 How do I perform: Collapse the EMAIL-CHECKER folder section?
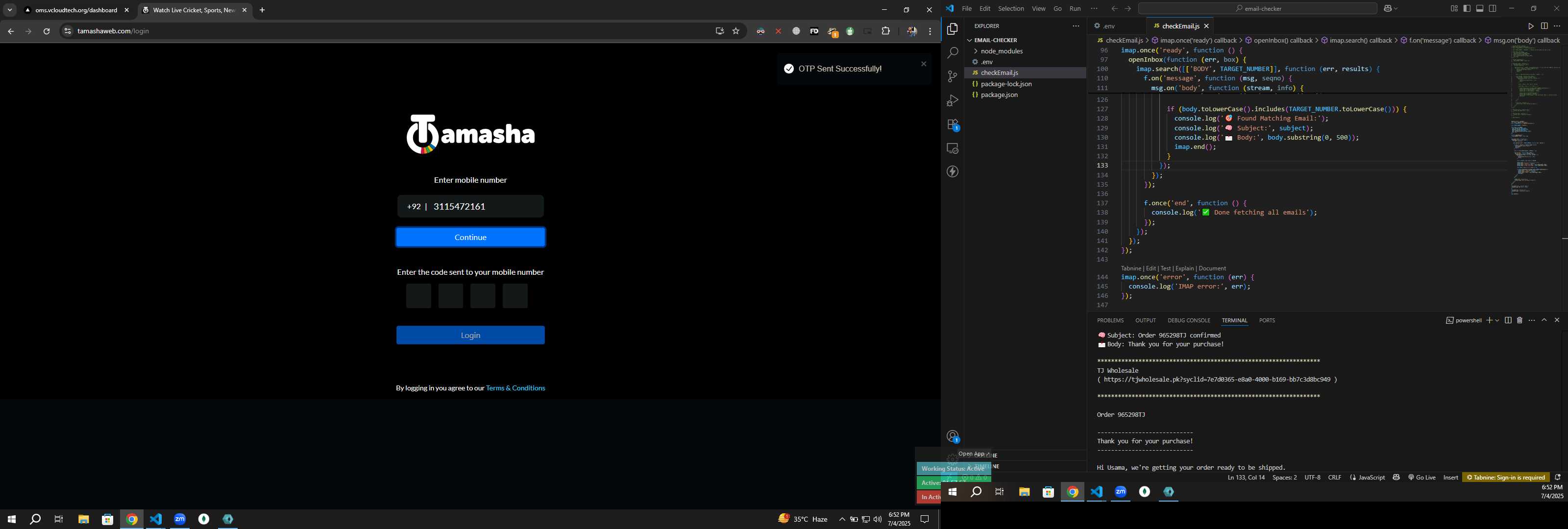[x=996, y=40]
